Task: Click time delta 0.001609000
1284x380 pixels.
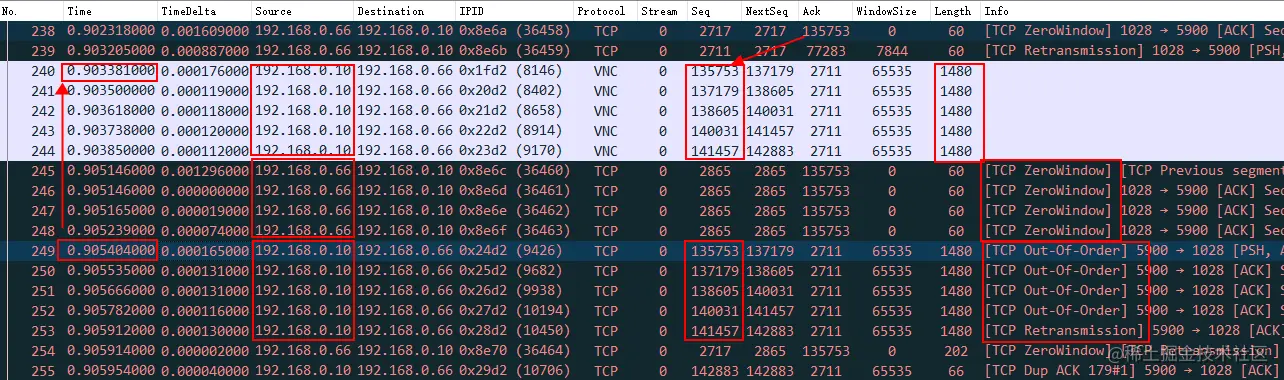Action: [x=205, y=31]
